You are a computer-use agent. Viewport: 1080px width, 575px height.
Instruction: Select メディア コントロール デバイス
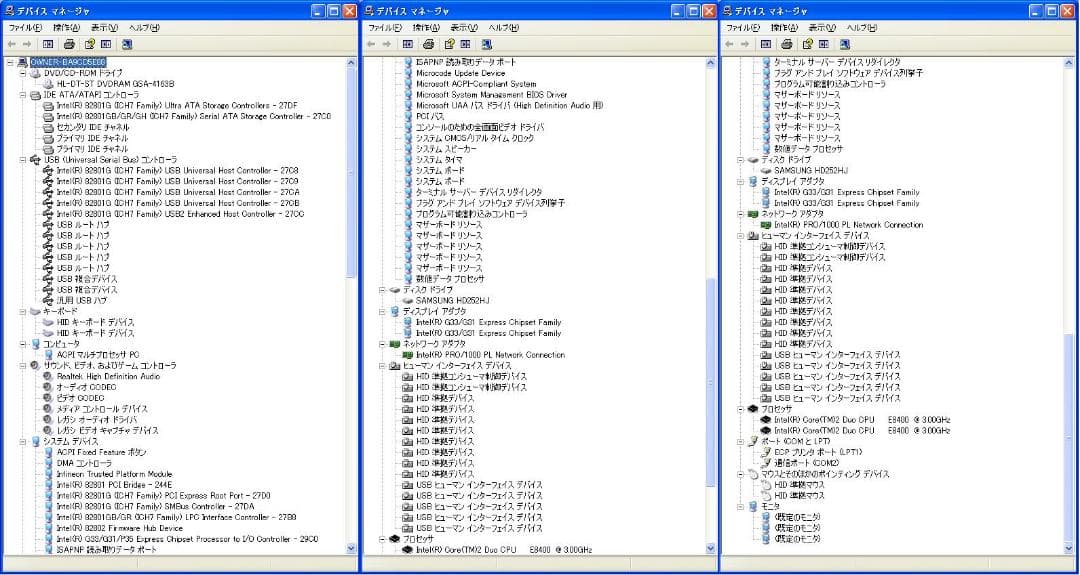tap(102, 409)
